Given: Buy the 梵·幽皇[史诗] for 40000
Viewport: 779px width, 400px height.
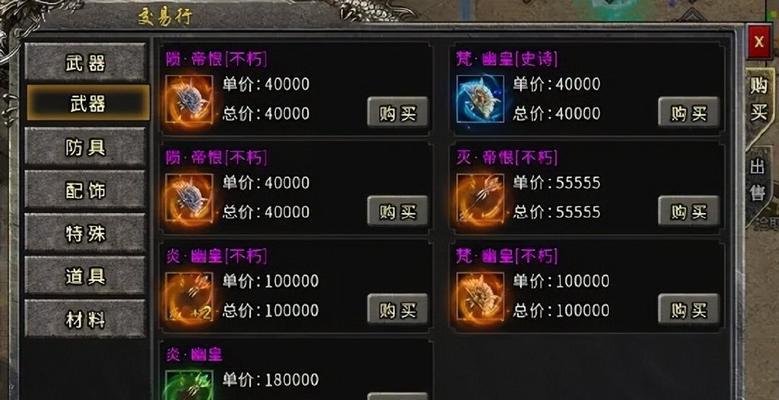Looking at the screenshot, I should point(689,112).
